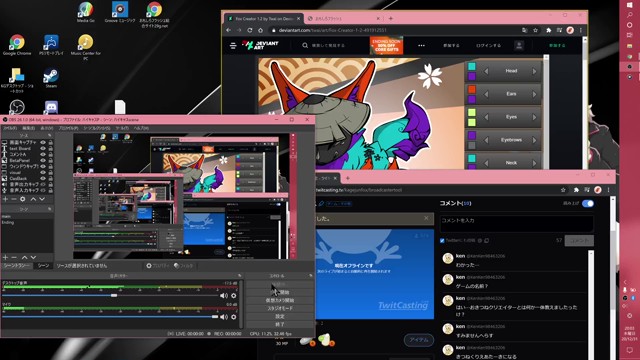Open the Steam desktop shortcut
The height and width of the screenshot is (360, 640).
51,78
